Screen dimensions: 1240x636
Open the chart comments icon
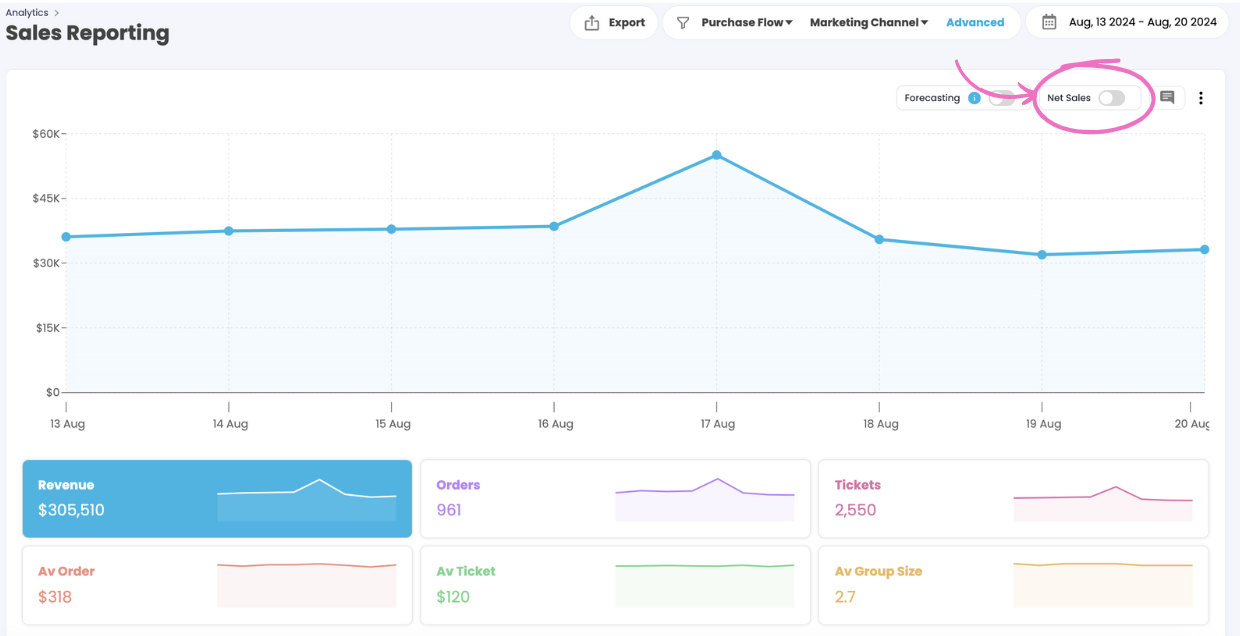pyautogui.click(x=1167, y=98)
